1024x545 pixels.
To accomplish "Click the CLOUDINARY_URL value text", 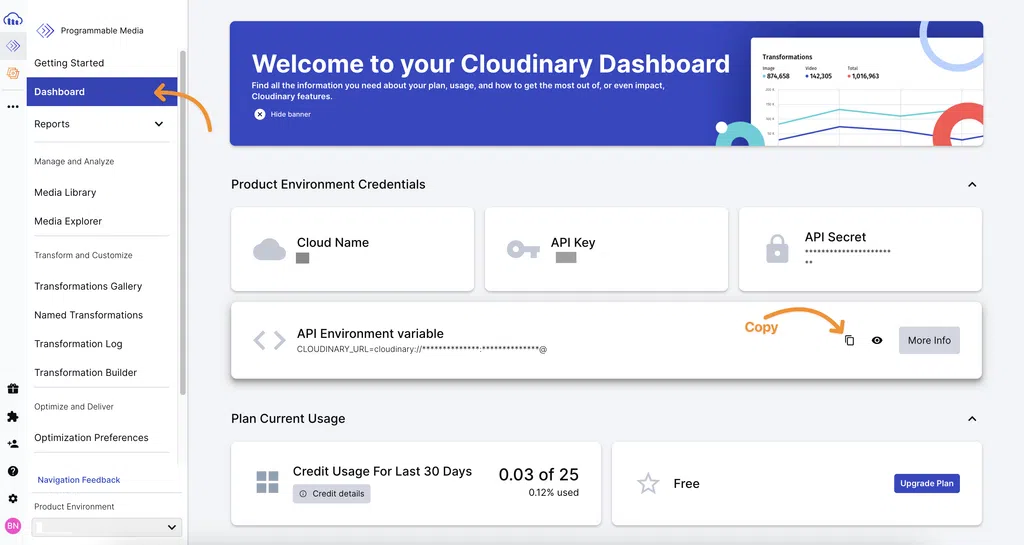I will [x=422, y=349].
